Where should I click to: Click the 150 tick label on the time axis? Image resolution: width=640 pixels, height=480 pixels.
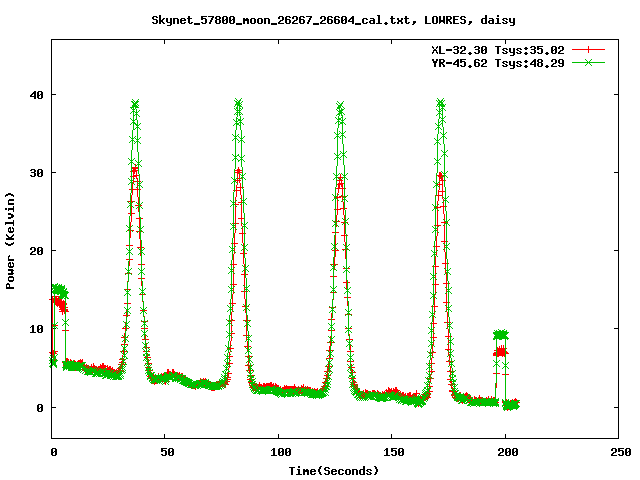[393, 452]
